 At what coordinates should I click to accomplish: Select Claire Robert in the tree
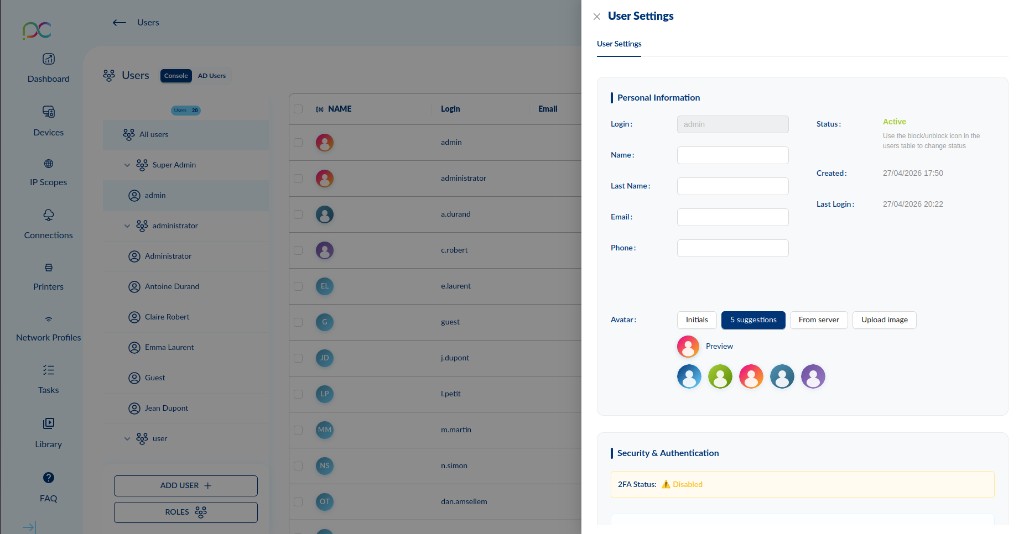click(x=185, y=317)
